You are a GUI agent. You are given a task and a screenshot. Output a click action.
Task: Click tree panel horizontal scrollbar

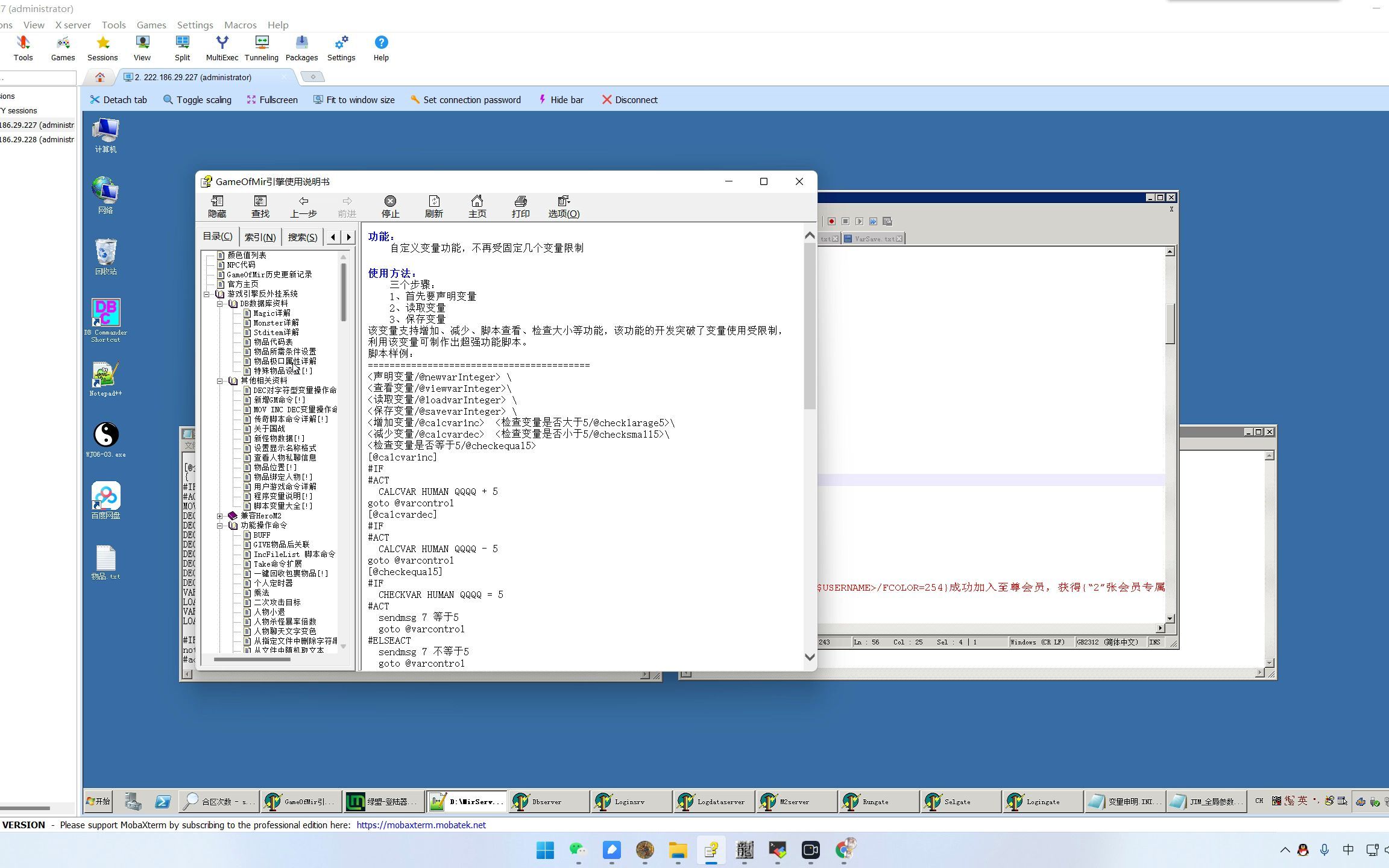(252, 659)
